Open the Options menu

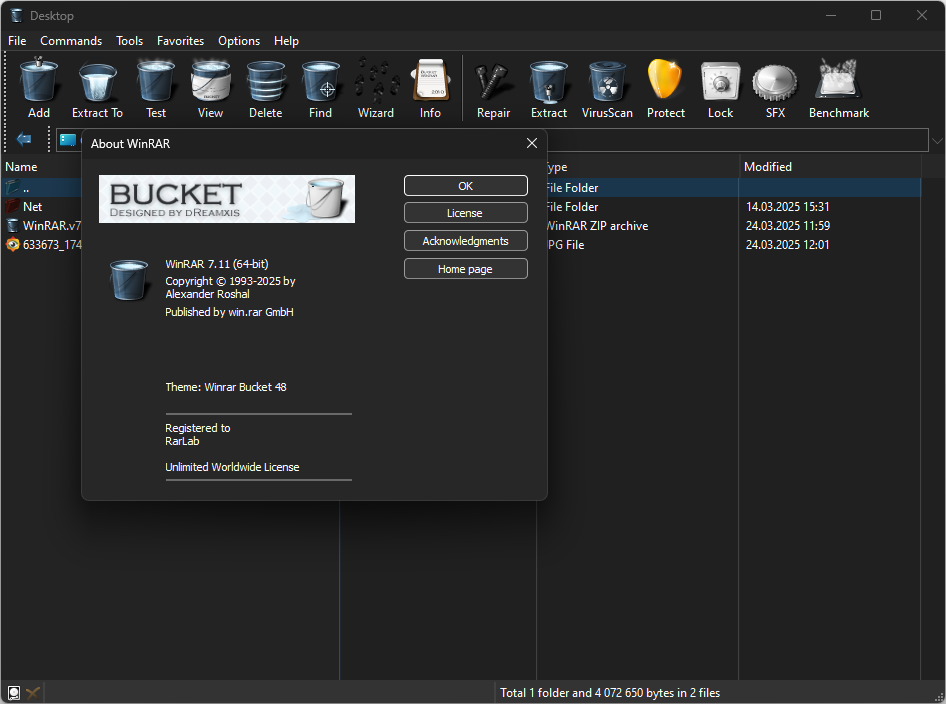point(239,40)
